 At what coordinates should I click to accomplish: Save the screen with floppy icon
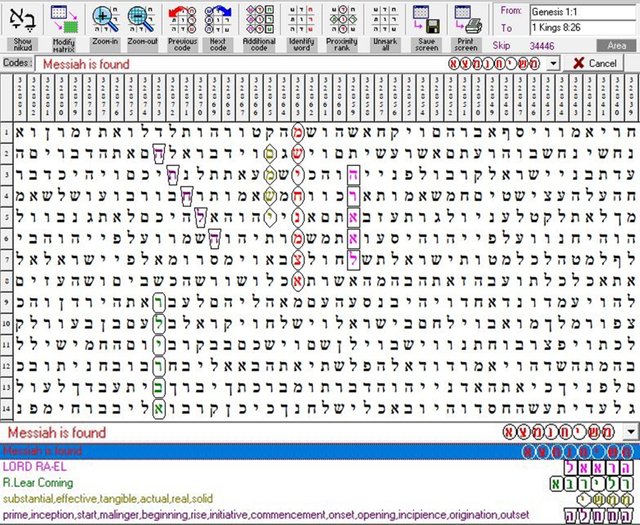point(427,20)
